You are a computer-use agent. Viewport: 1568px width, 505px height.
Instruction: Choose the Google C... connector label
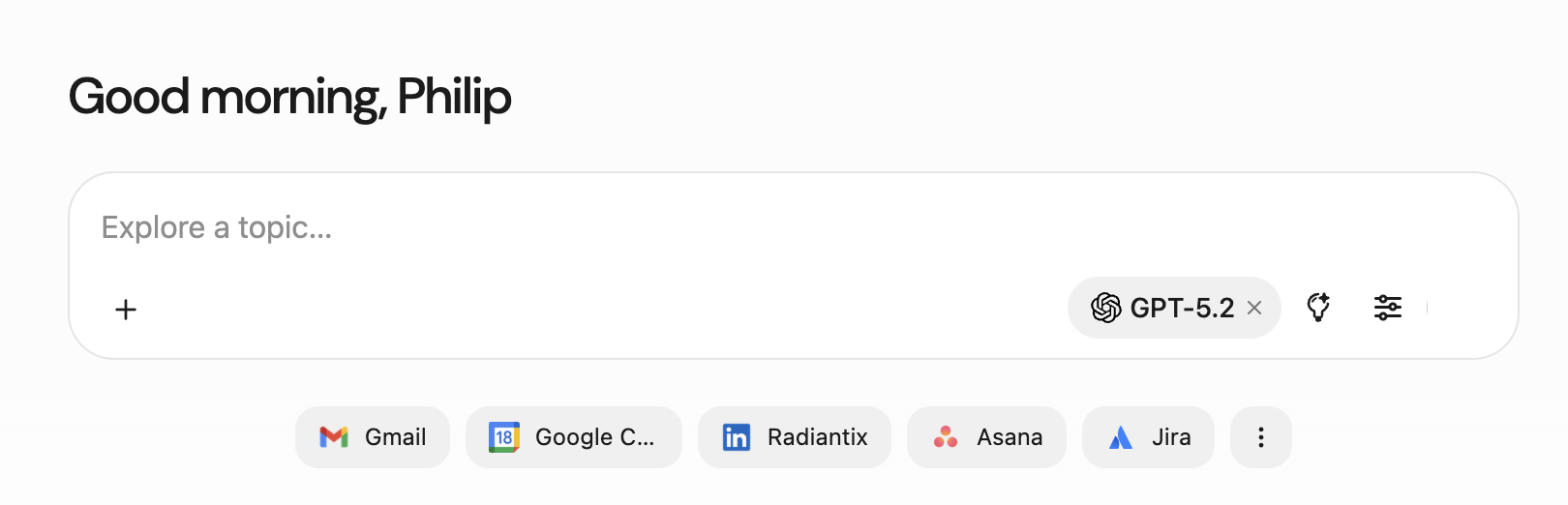(x=594, y=437)
